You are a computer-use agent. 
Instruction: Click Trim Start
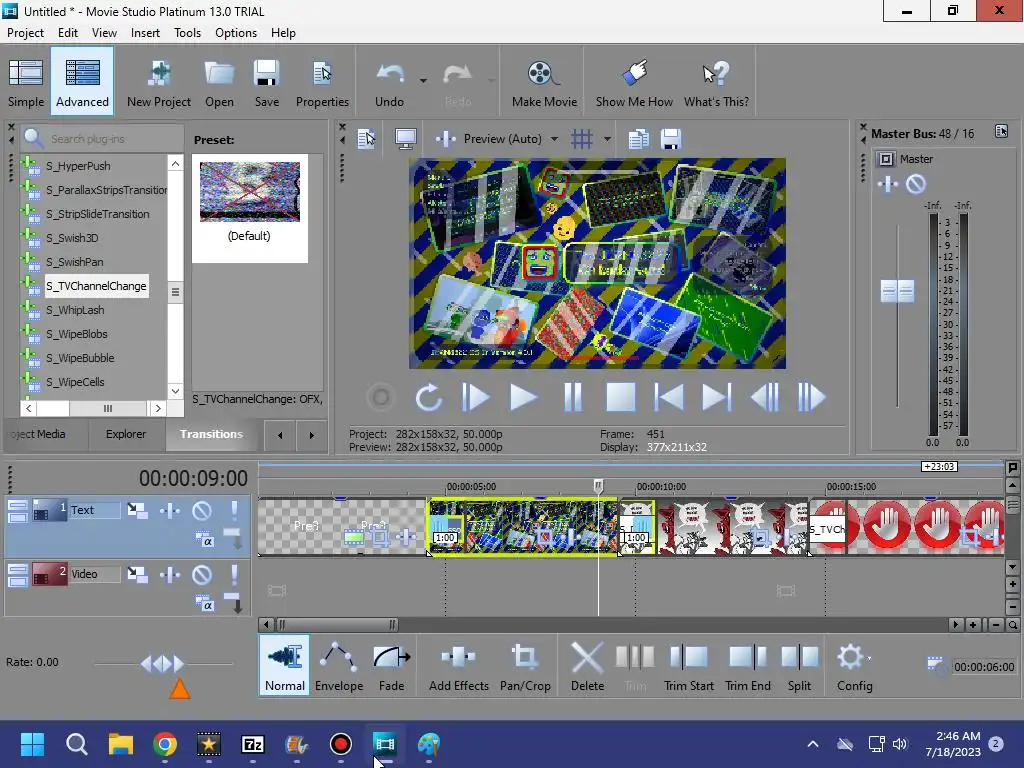(x=688, y=665)
